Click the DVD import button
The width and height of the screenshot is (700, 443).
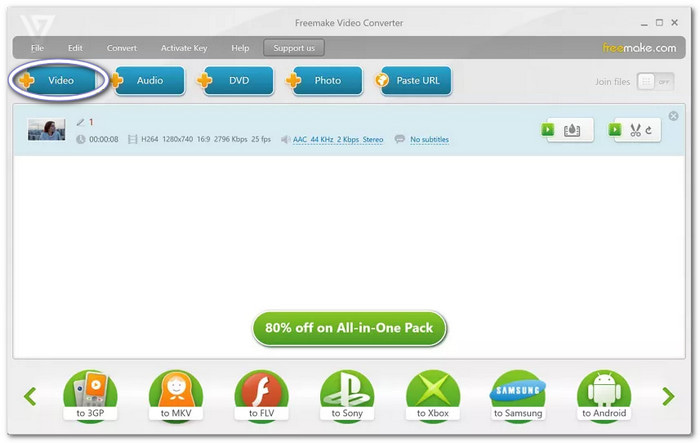[236, 81]
